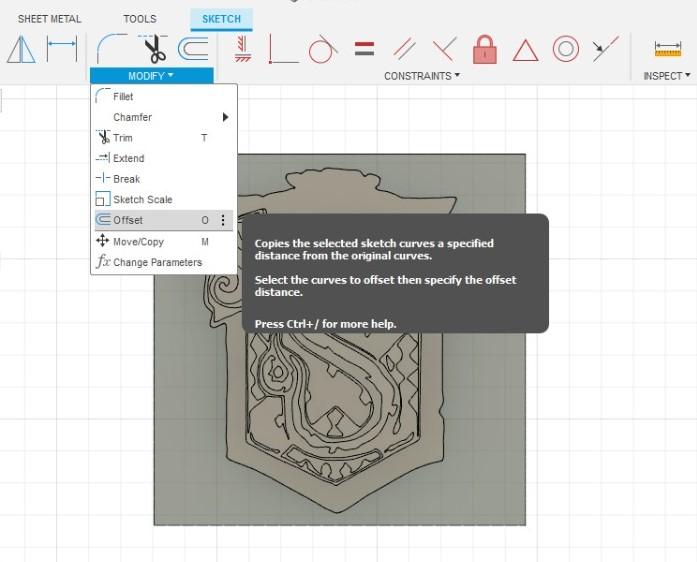Apply the Collinear constraint

605,49
